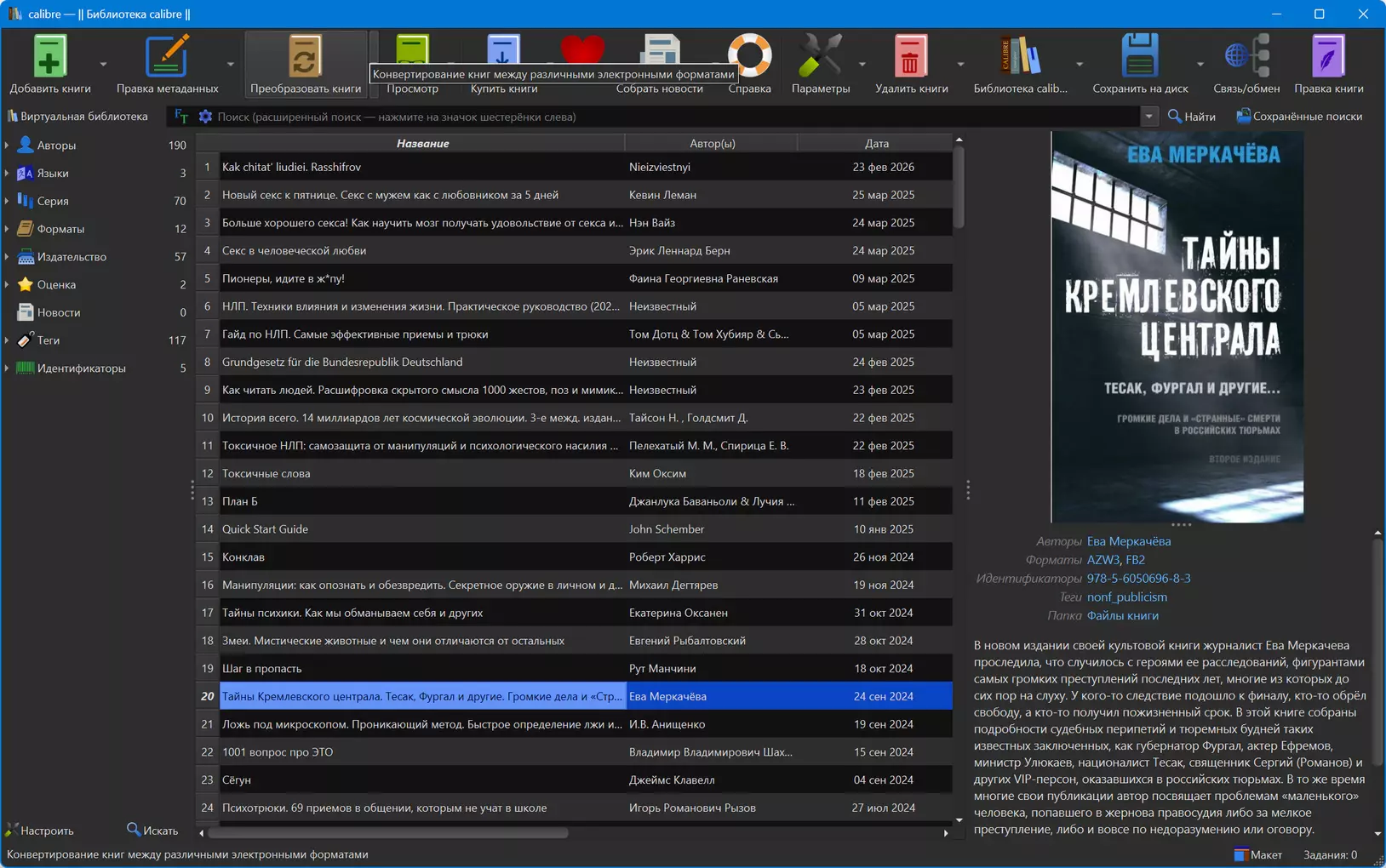Click the Help lifebuoy icon
Viewport: 1386px width, 868px height.
point(749,56)
